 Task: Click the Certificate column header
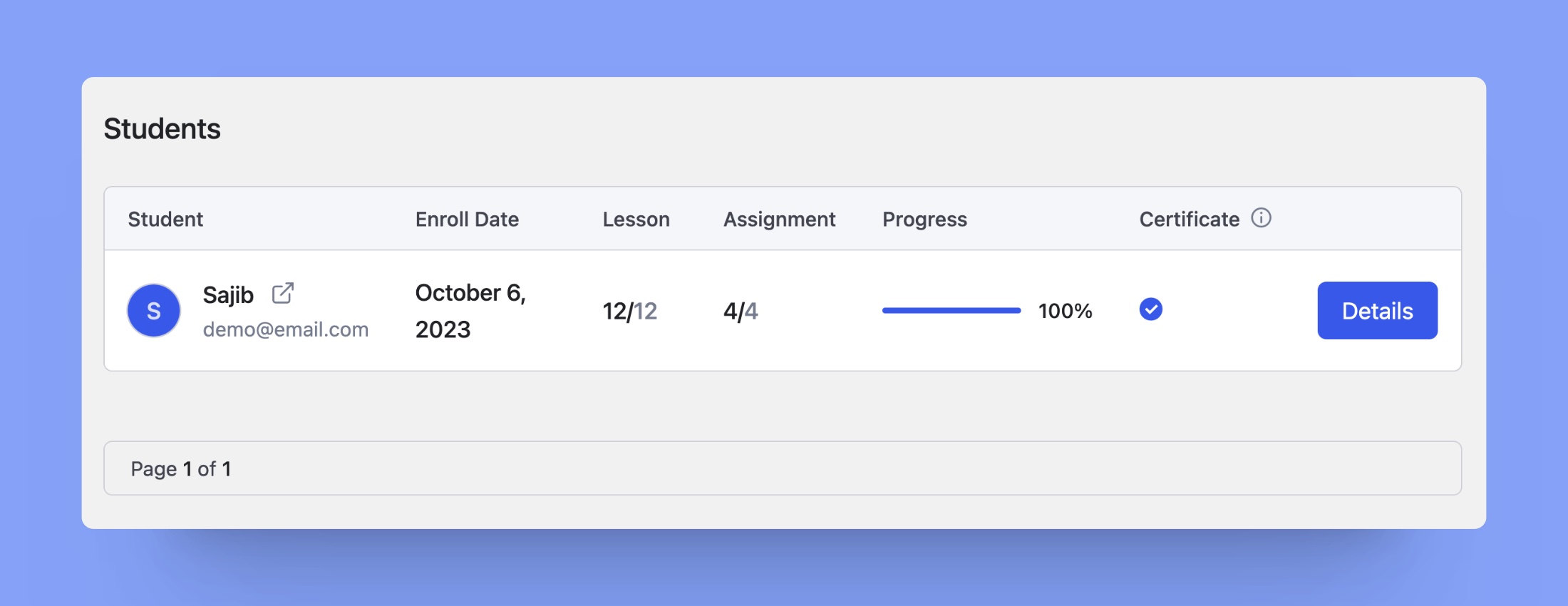click(1189, 219)
